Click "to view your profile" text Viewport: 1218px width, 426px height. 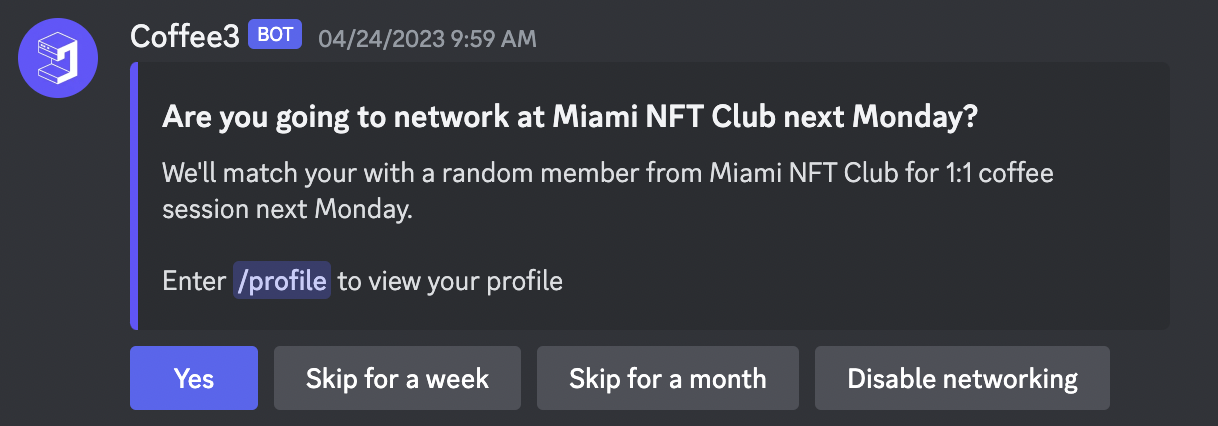(450, 281)
